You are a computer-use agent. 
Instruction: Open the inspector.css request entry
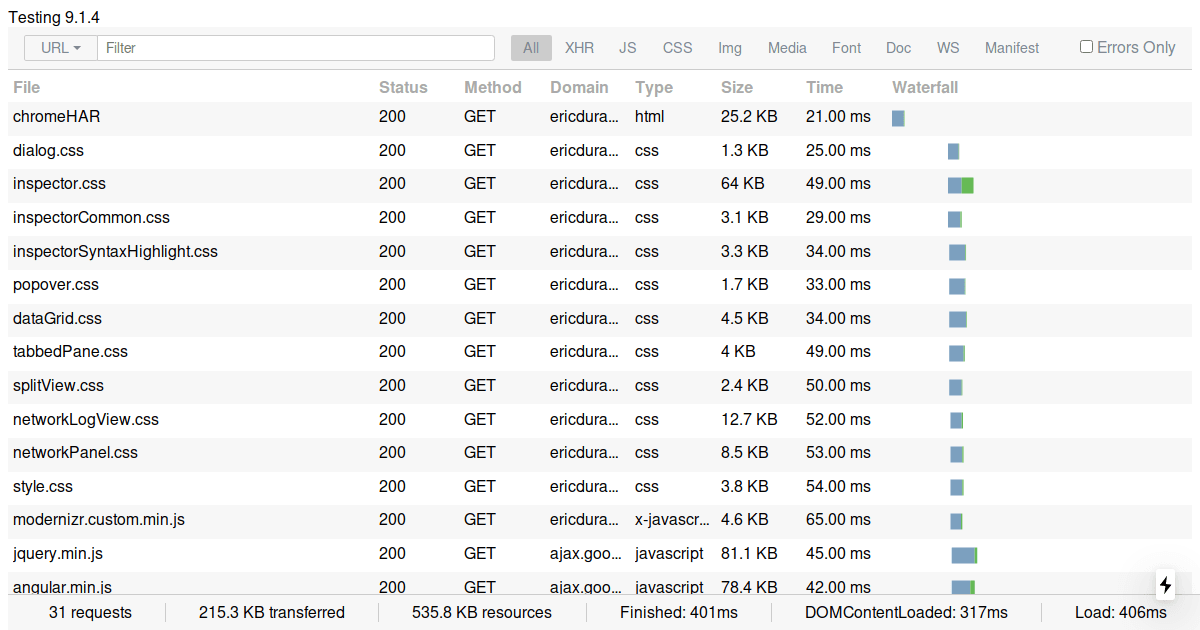(59, 184)
